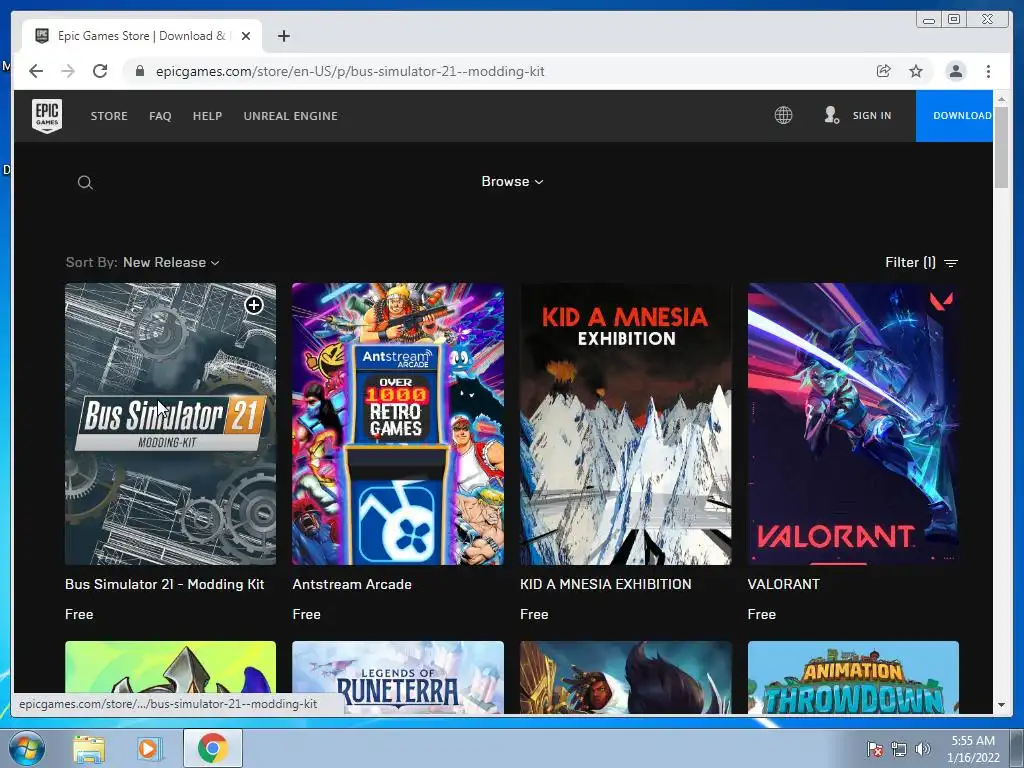The width and height of the screenshot is (1024, 768).
Task: Open the store search magnifier icon
Action: click(85, 182)
